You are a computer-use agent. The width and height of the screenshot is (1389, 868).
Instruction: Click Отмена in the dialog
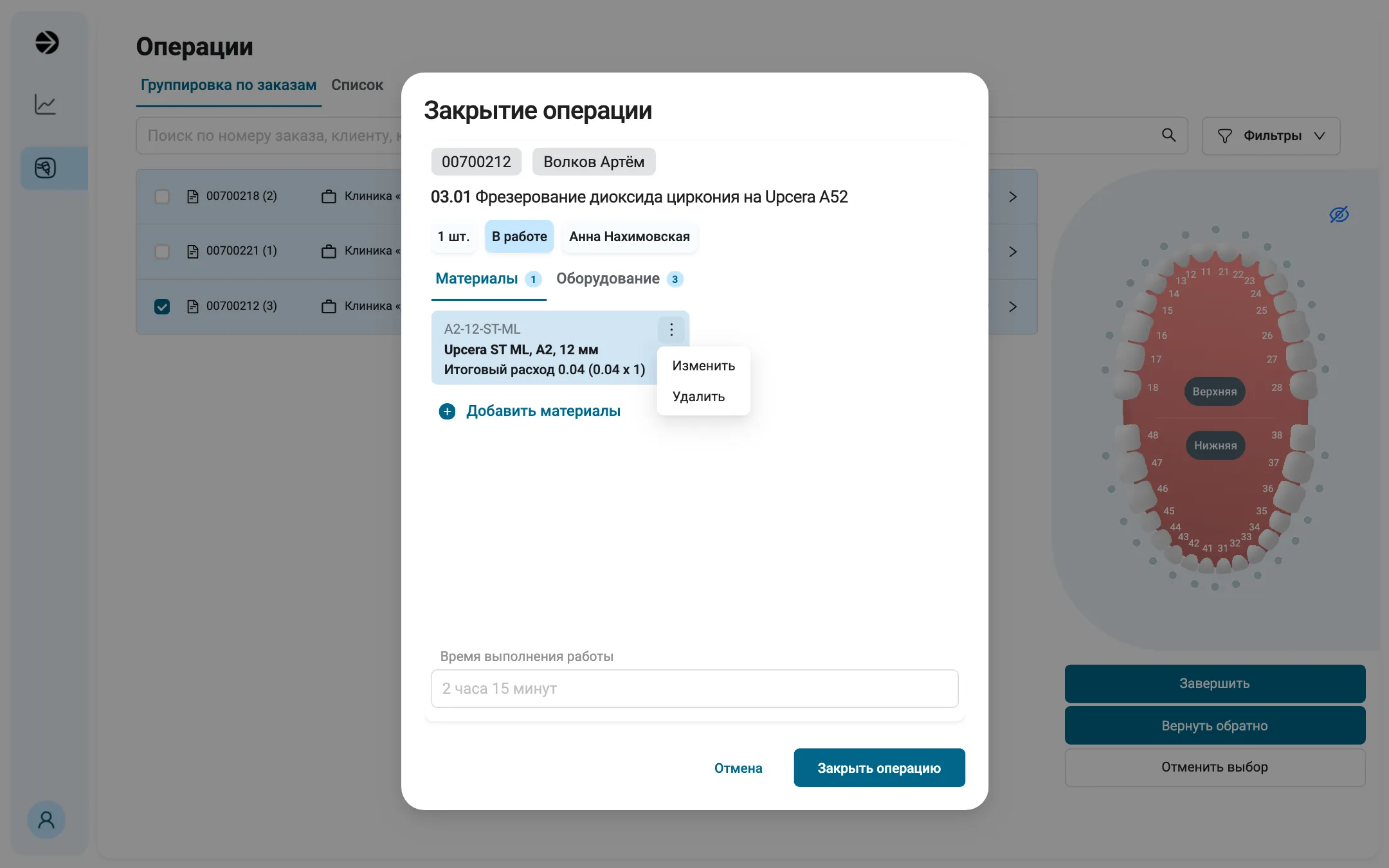pyautogui.click(x=738, y=768)
